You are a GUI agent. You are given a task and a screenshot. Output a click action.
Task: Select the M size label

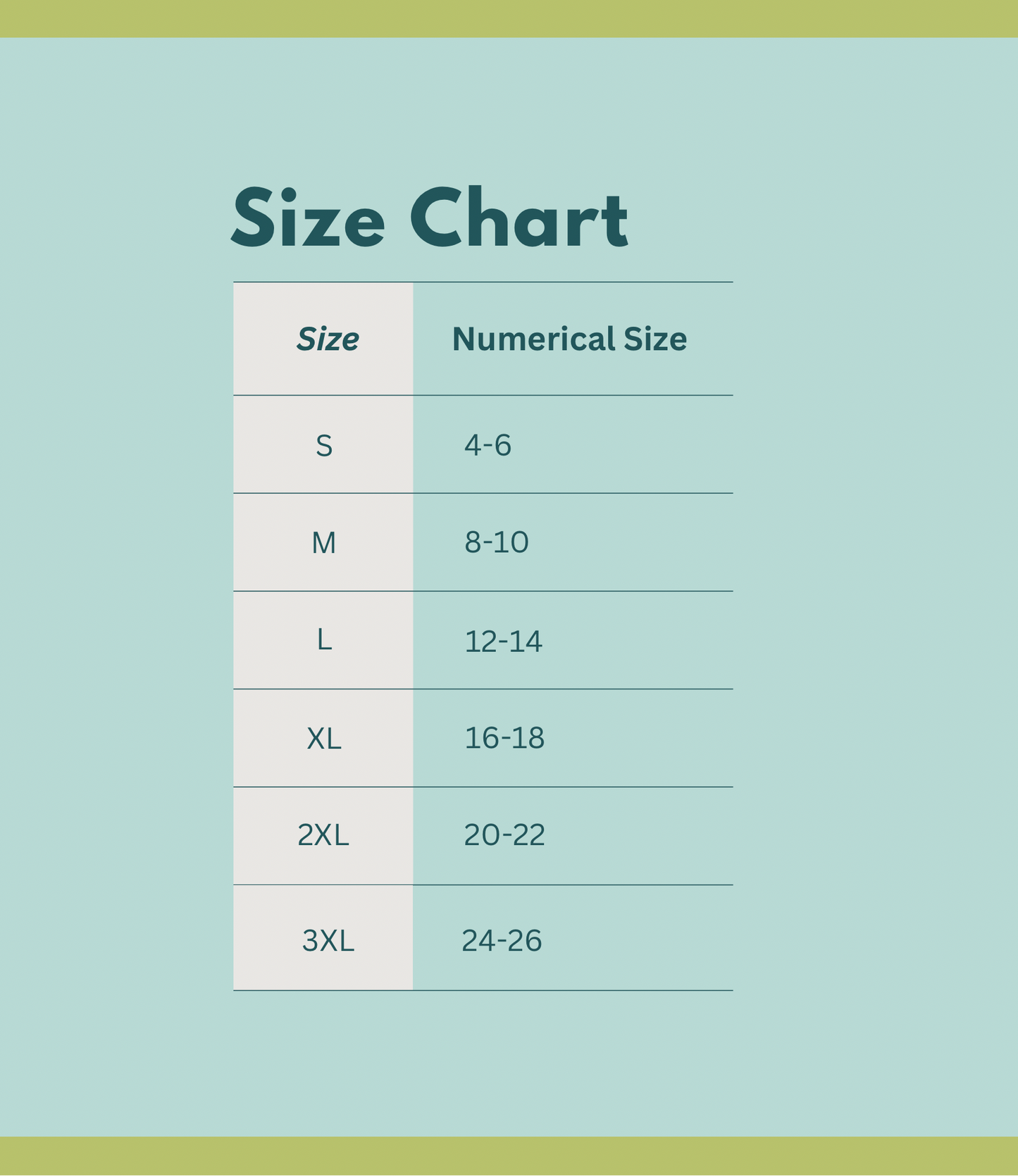pyautogui.click(x=324, y=543)
